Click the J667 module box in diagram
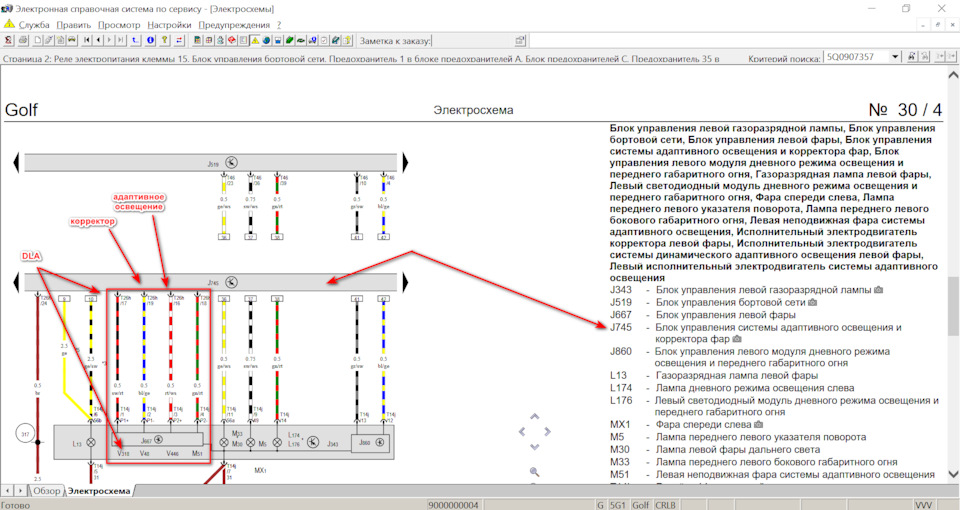This screenshot has width=960, height=510. tap(159, 440)
